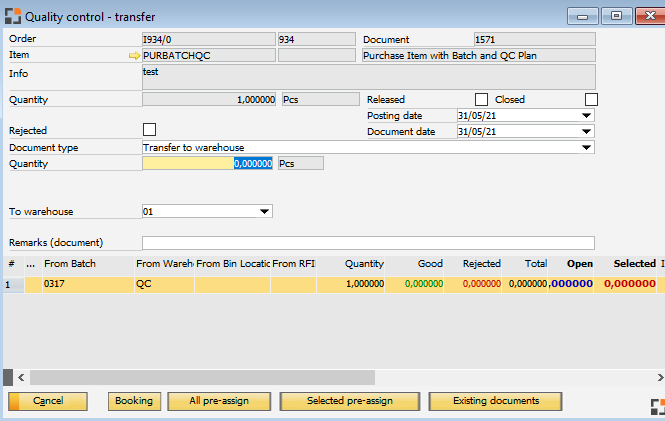This screenshot has height=421, width=665.
Task: Maximize the Quality control window
Action: tap(616, 16)
